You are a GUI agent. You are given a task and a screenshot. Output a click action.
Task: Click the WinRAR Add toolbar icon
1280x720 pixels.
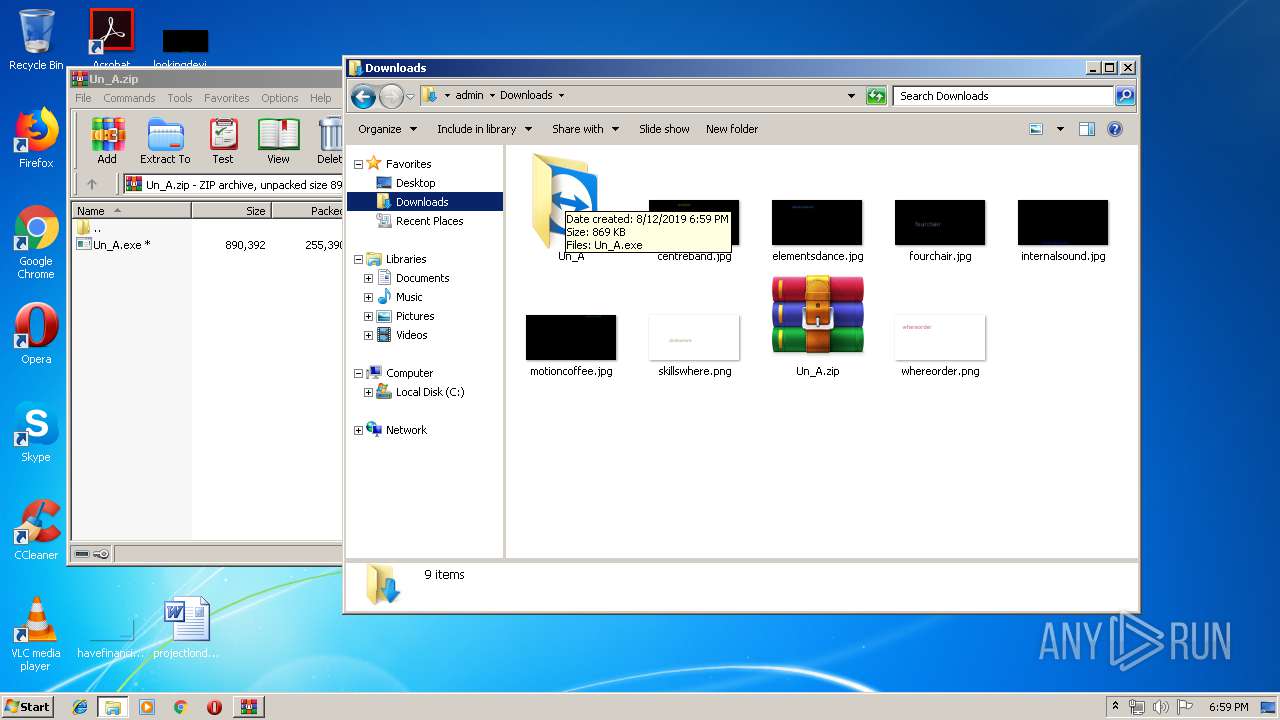click(107, 141)
